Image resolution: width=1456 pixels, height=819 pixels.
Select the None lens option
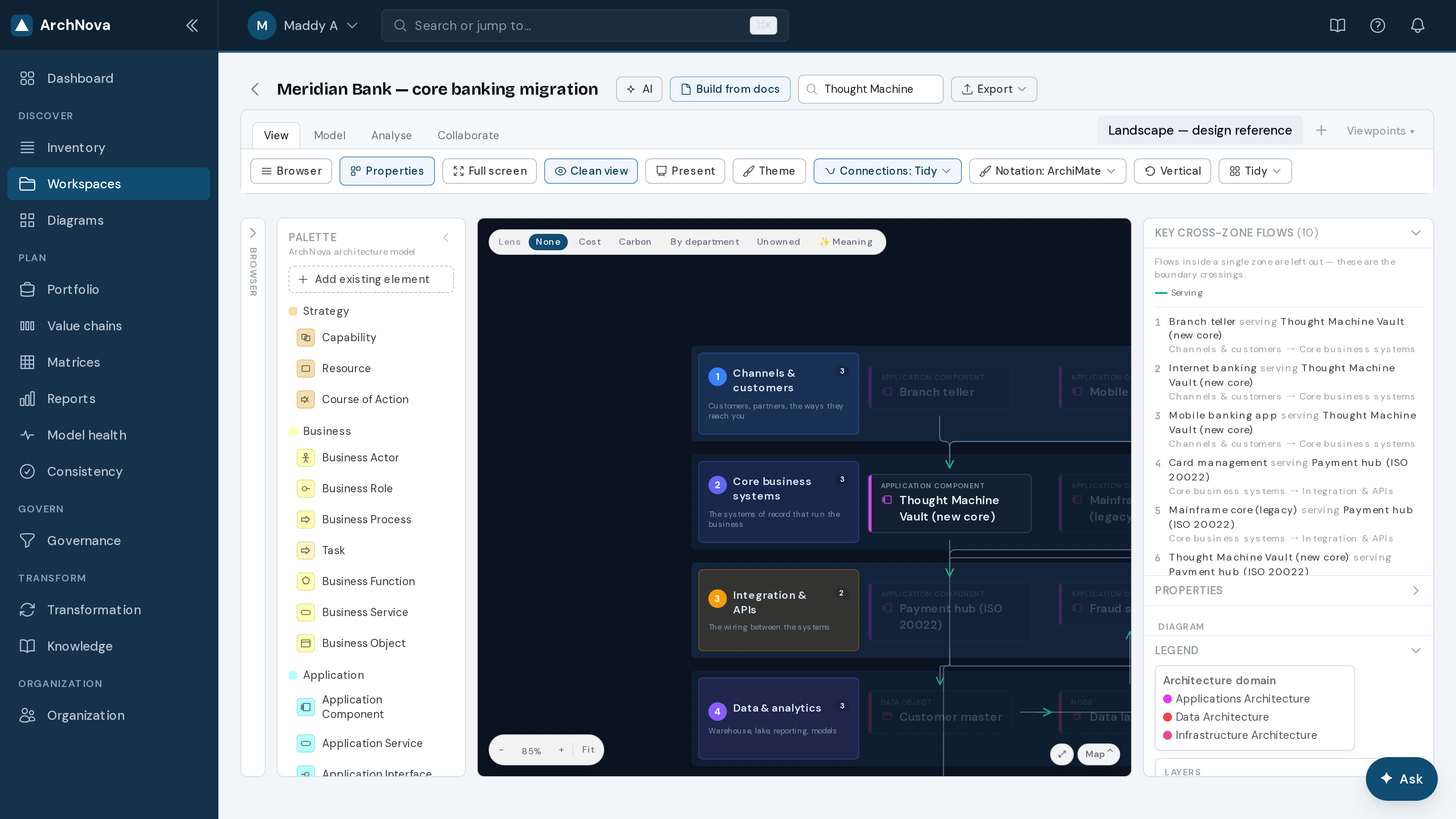click(548, 242)
